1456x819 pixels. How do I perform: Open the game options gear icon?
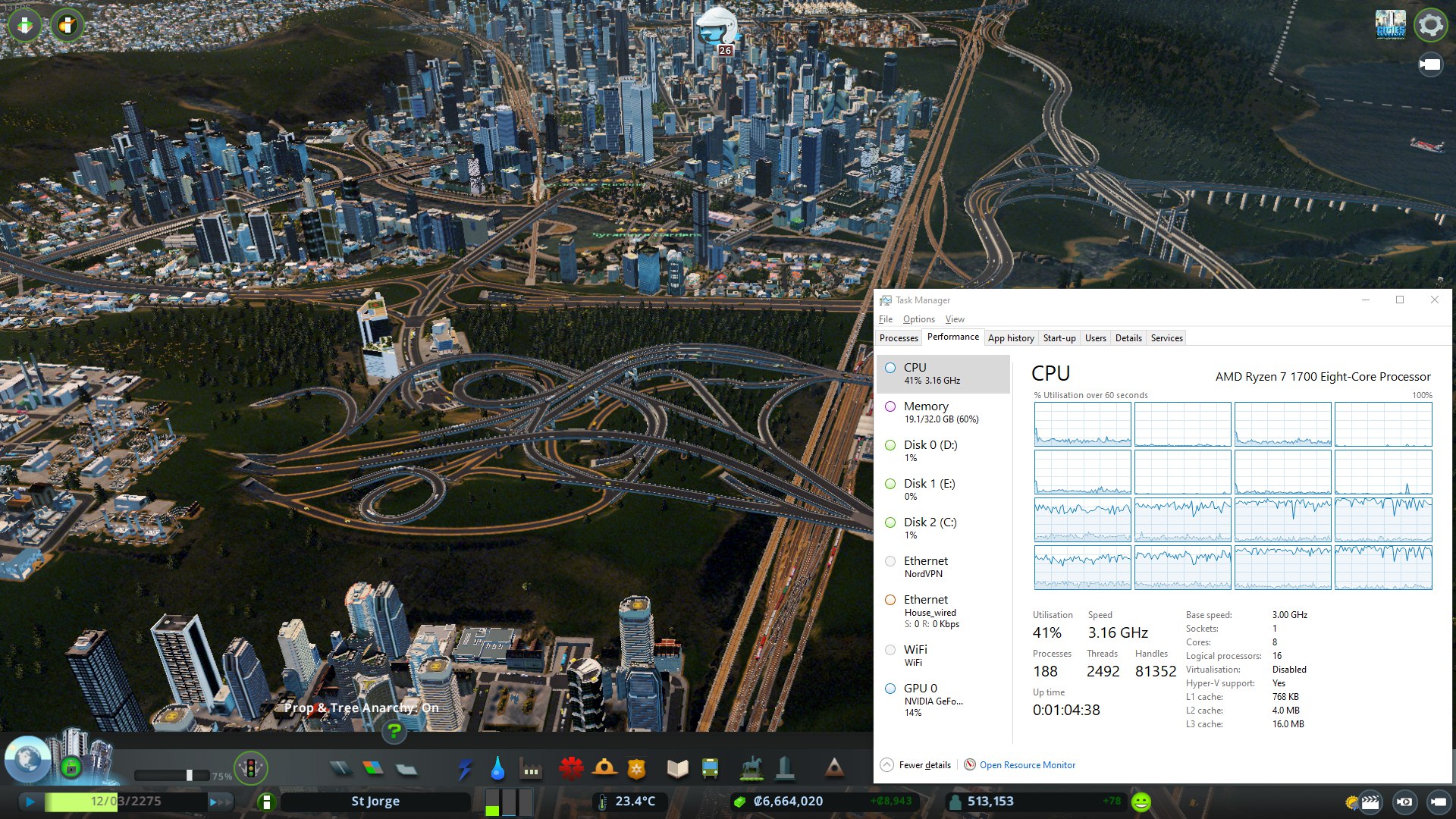1430,25
